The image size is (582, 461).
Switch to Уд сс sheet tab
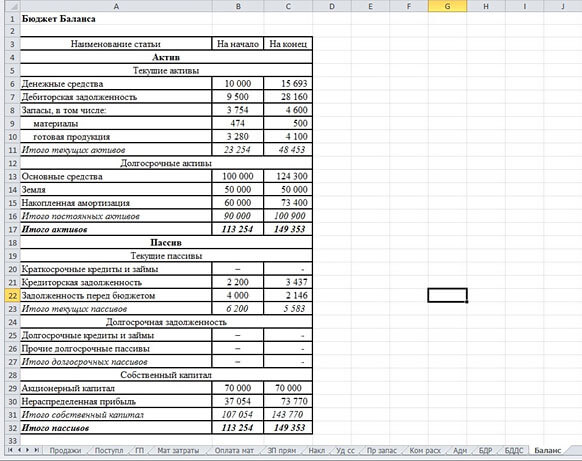coord(345,450)
